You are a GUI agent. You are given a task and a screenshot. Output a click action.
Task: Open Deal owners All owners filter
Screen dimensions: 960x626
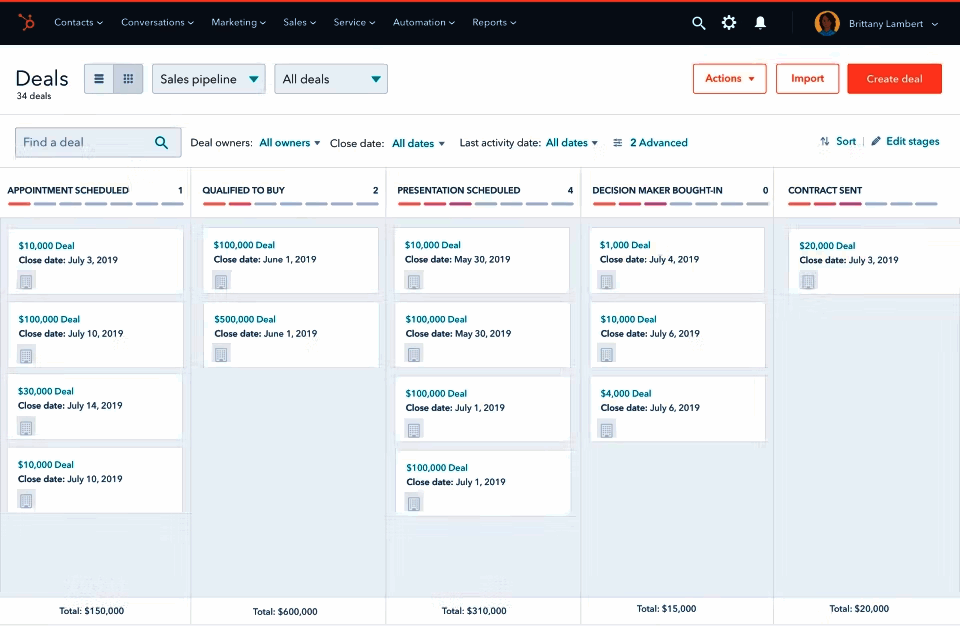click(x=290, y=143)
